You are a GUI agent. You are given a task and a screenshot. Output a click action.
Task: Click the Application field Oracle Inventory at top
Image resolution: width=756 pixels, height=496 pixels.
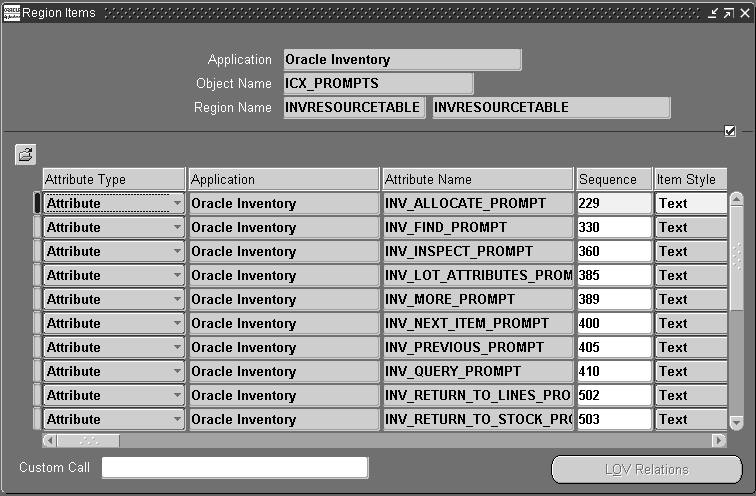click(x=403, y=60)
